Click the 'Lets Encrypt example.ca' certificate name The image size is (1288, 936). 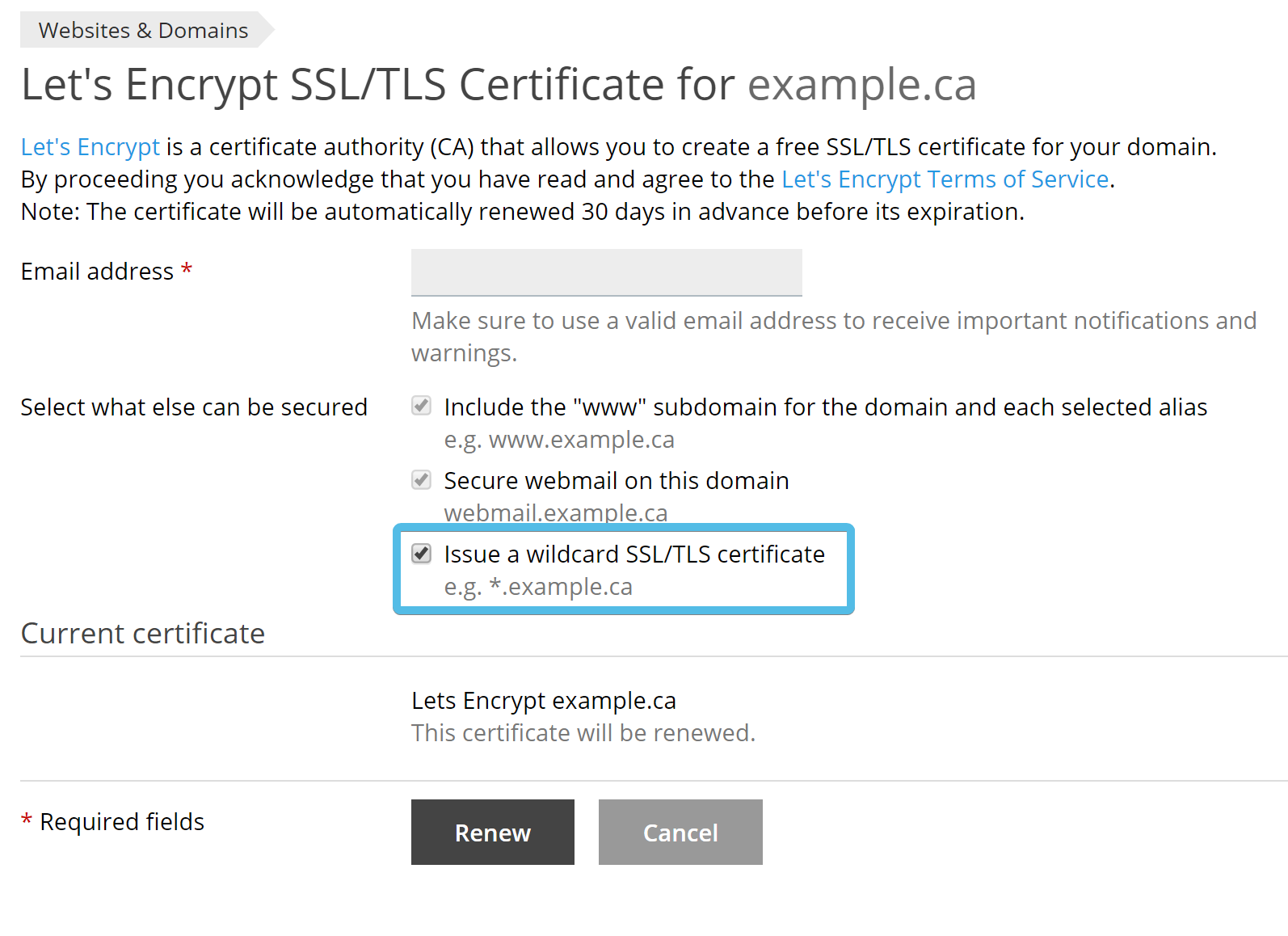point(544,701)
